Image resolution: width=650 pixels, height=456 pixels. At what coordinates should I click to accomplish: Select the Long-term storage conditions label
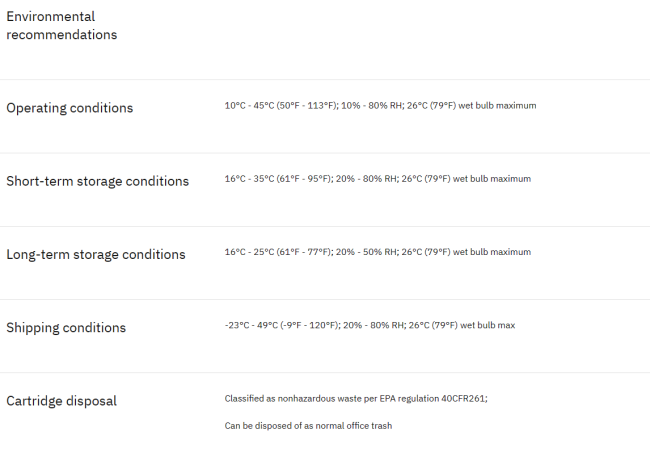tap(96, 255)
